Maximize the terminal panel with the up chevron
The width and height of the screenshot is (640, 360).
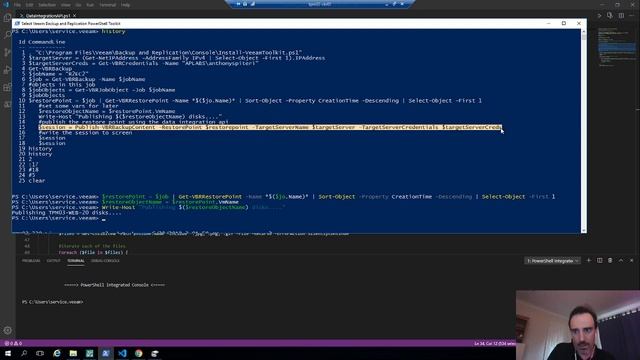pyautogui.click(x=621, y=260)
